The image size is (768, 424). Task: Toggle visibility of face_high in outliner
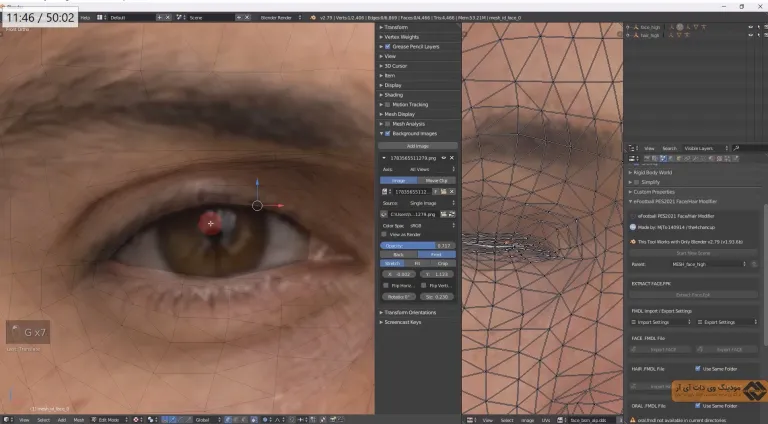pos(750,27)
